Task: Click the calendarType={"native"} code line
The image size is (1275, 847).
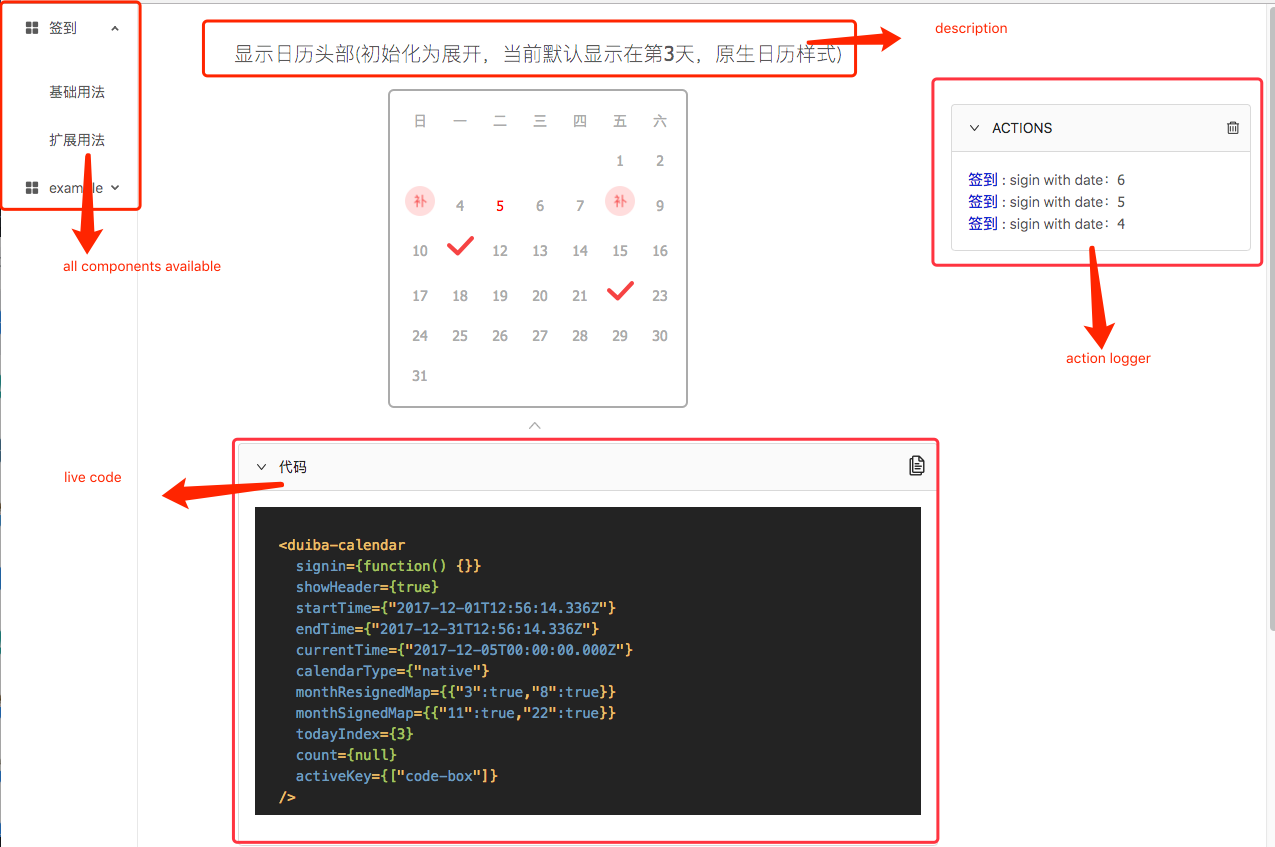Action: point(392,671)
